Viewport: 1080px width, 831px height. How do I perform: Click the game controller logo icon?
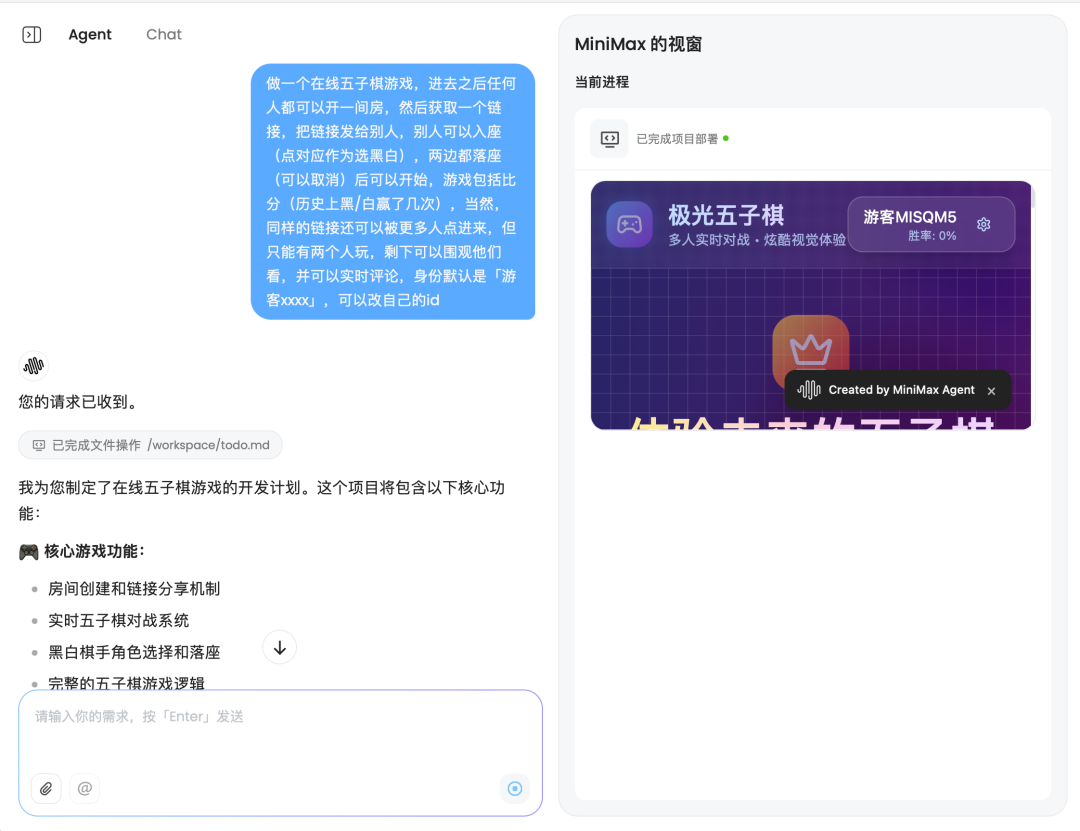click(630, 224)
